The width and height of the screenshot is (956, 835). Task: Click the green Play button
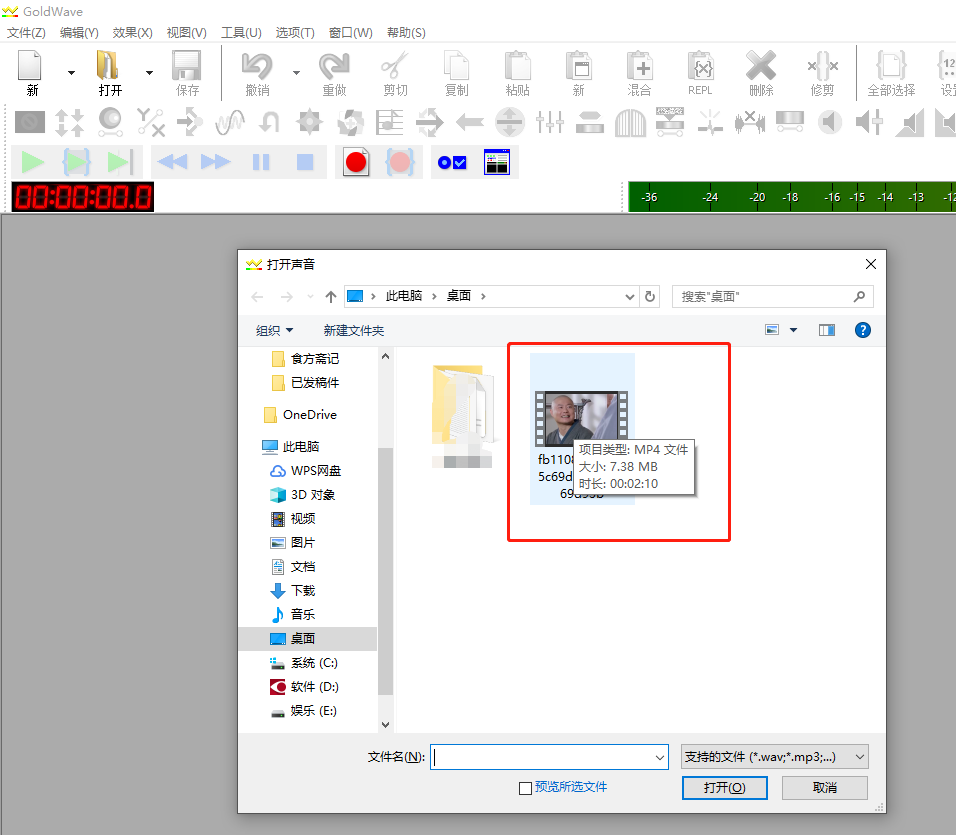click(x=33, y=162)
